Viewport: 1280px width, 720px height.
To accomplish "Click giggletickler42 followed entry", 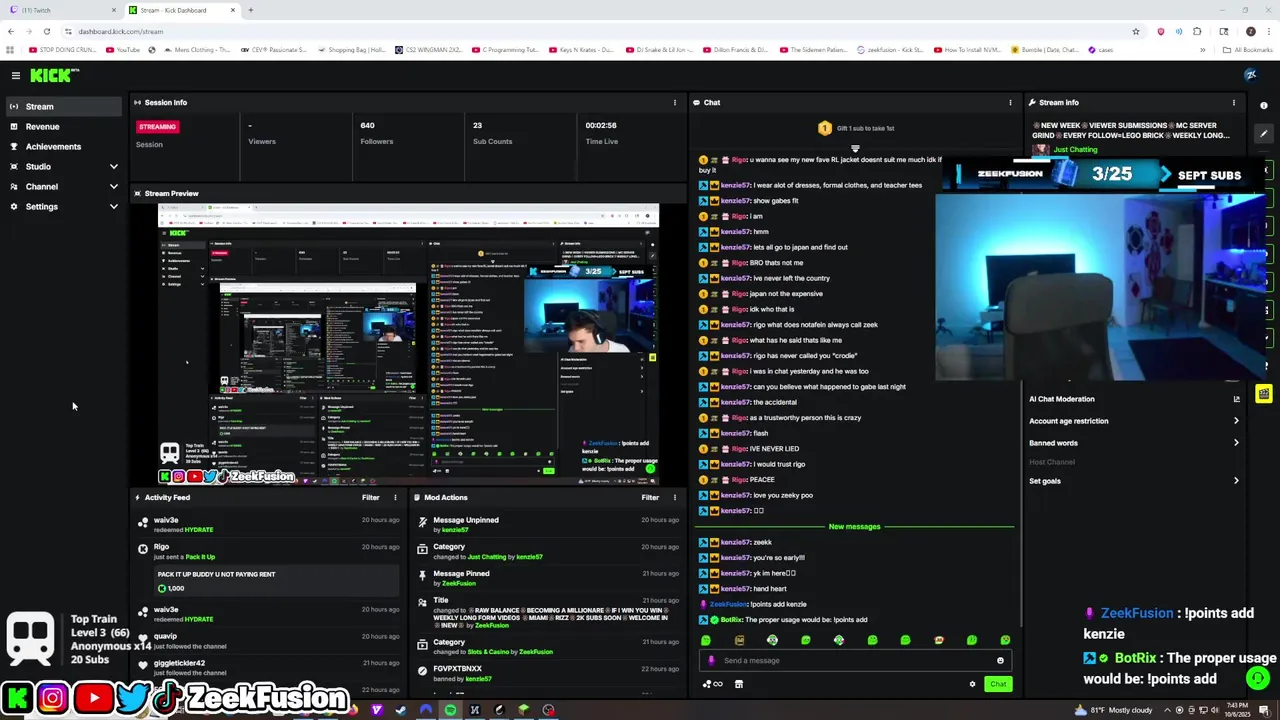I will (x=270, y=668).
